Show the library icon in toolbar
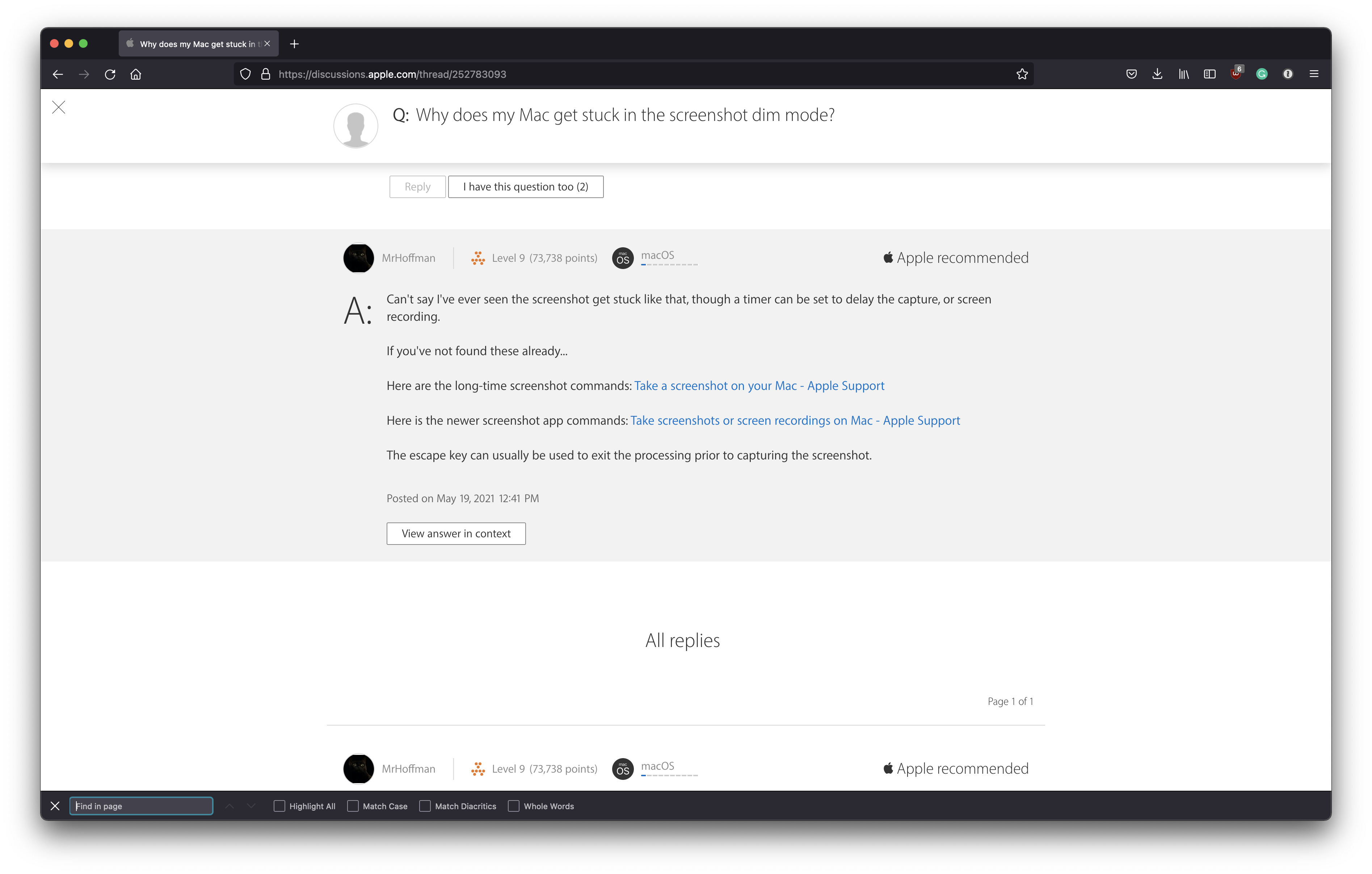Screen dimensions: 1372x874 (x=1183, y=74)
